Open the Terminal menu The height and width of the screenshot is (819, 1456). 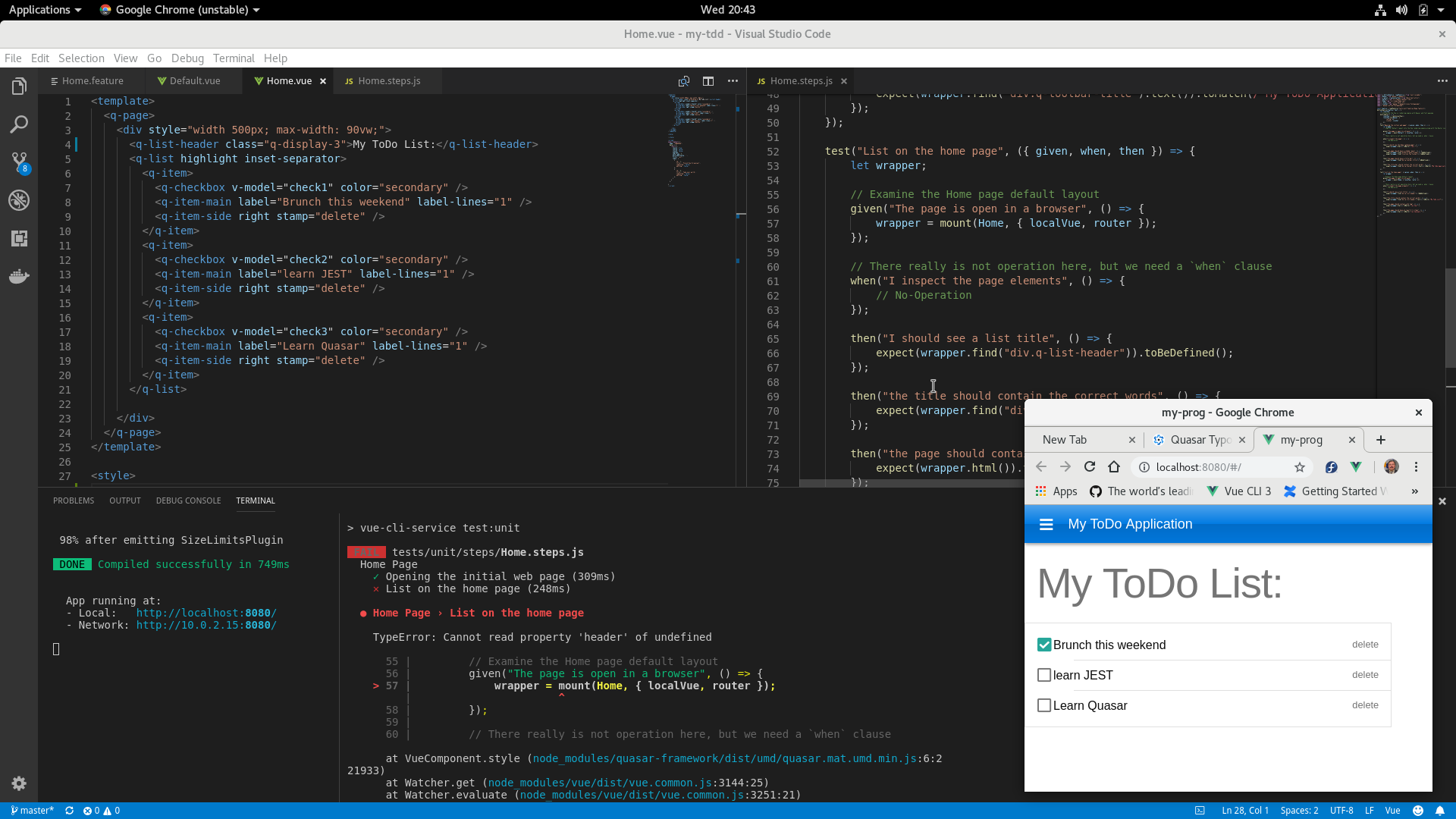point(234,58)
